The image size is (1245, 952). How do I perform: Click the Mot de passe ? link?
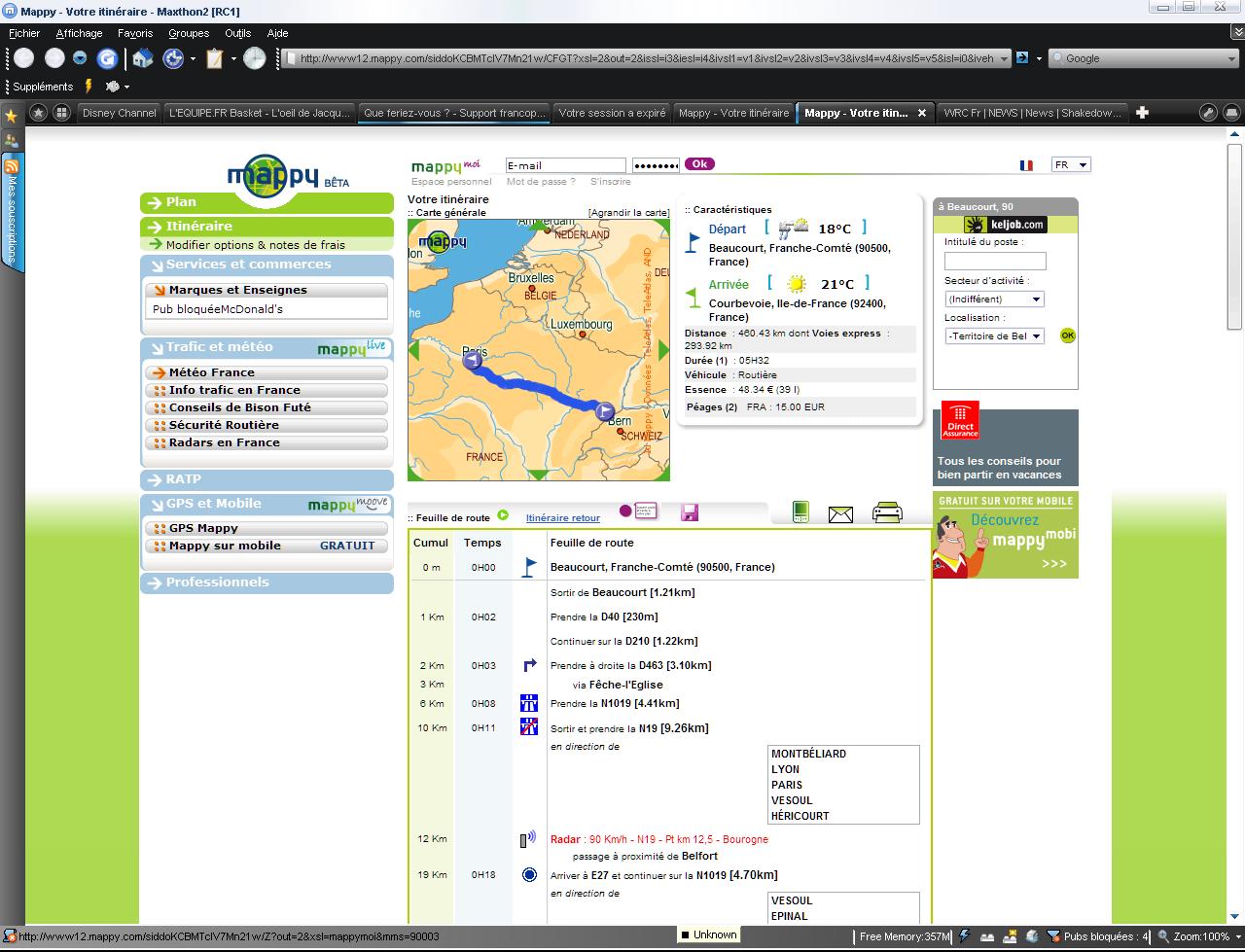pos(541,182)
